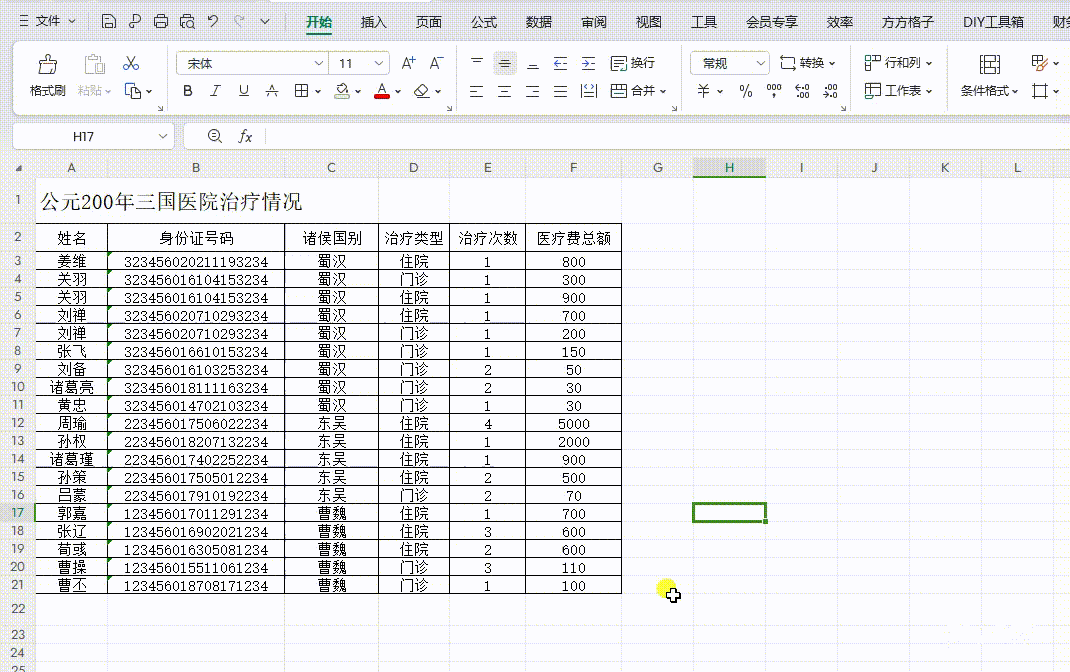Click the Increase font size icon
The height and width of the screenshot is (672, 1070).
click(x=408, y=63)
